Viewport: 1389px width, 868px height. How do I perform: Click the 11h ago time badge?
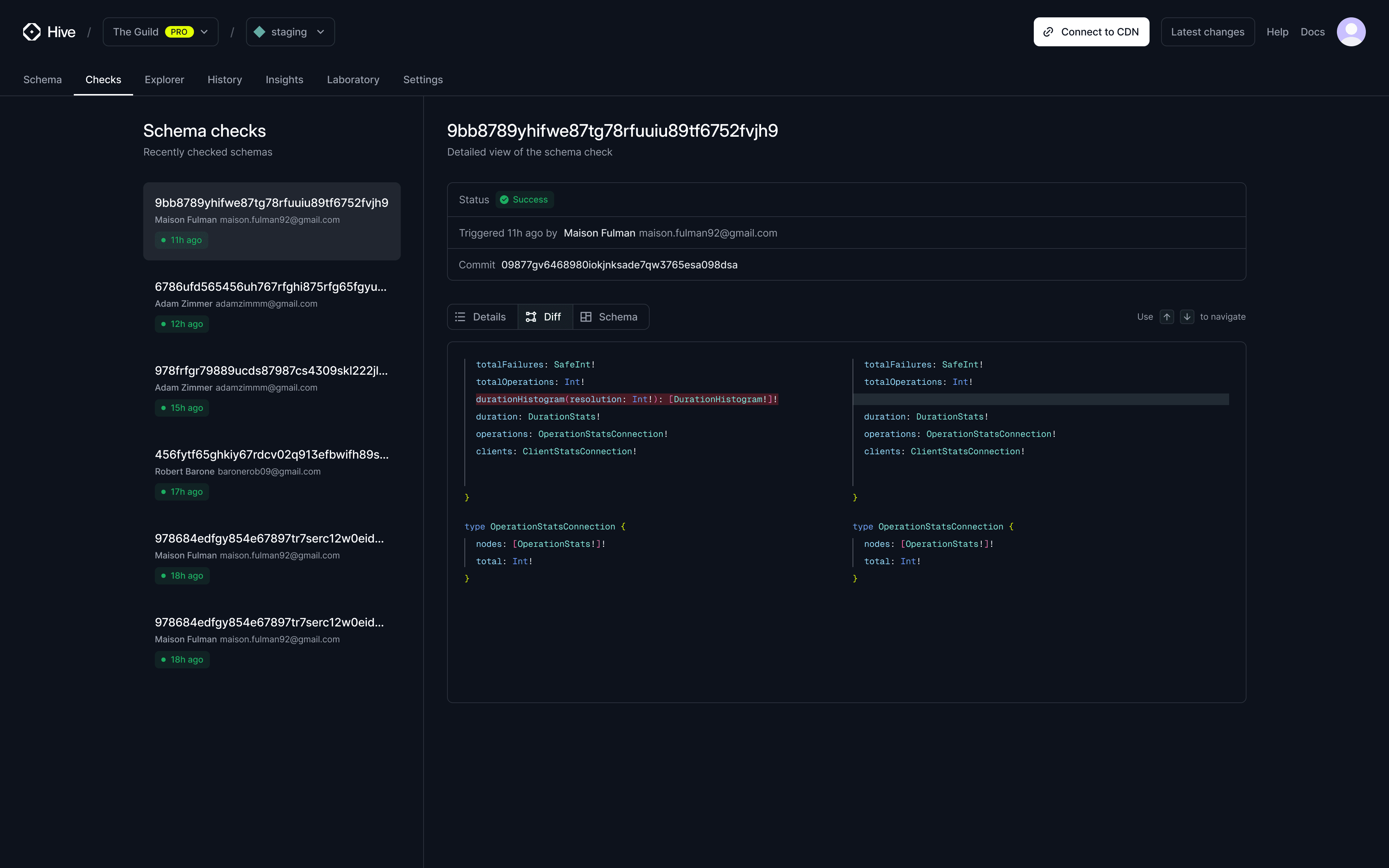(x=181, y=240)
